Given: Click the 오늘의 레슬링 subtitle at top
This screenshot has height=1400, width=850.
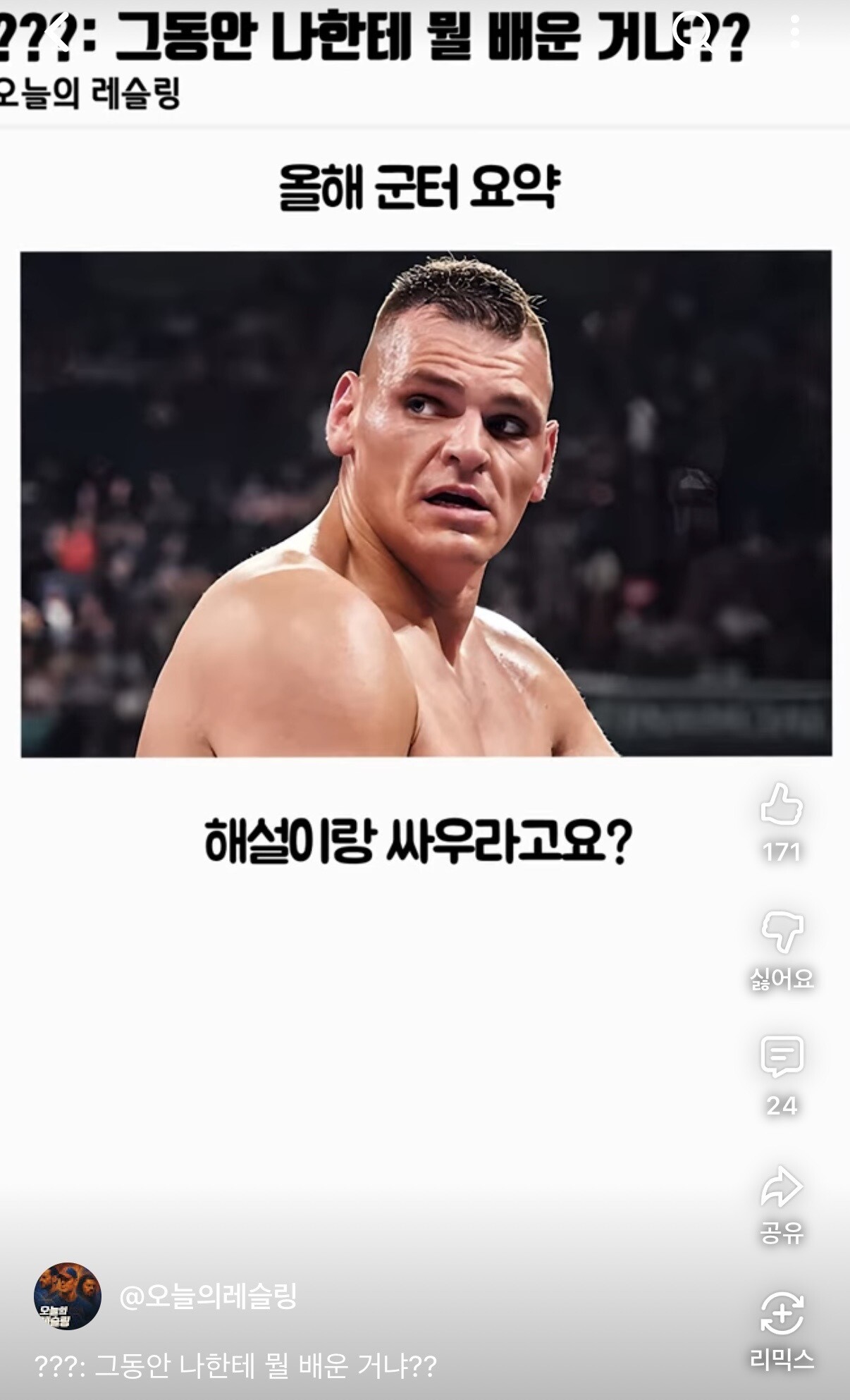Looking at the screenshot, I should point(90,93).
